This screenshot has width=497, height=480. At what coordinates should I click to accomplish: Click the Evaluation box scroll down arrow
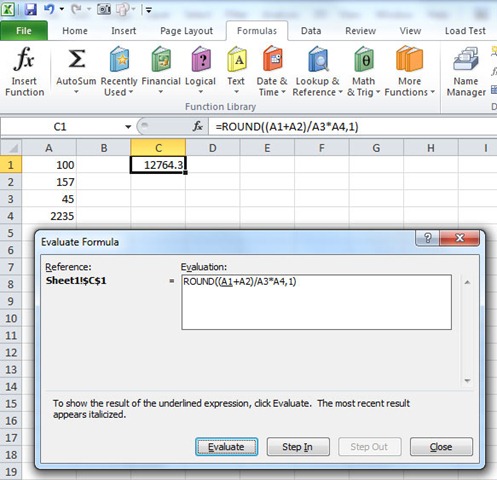(x=467, y=380)
